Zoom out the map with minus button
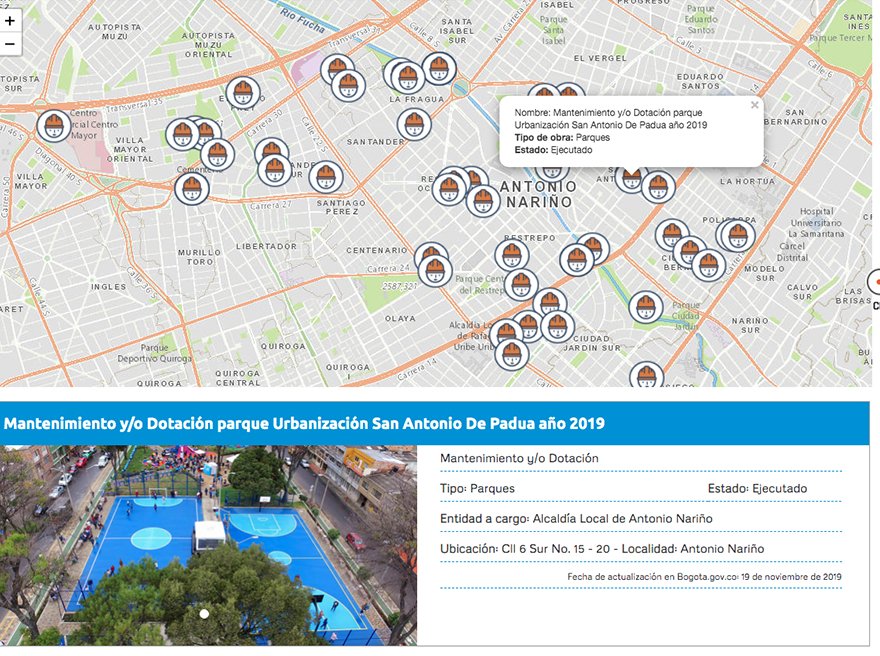The image size is (880, 656). (10, 44)
